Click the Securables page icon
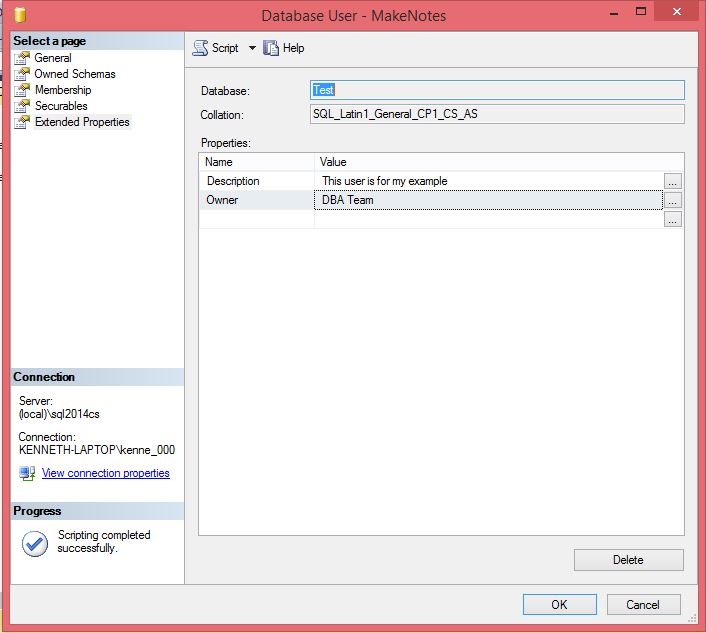The height and width of the screenshot is (633, 706). click(22, 106)
